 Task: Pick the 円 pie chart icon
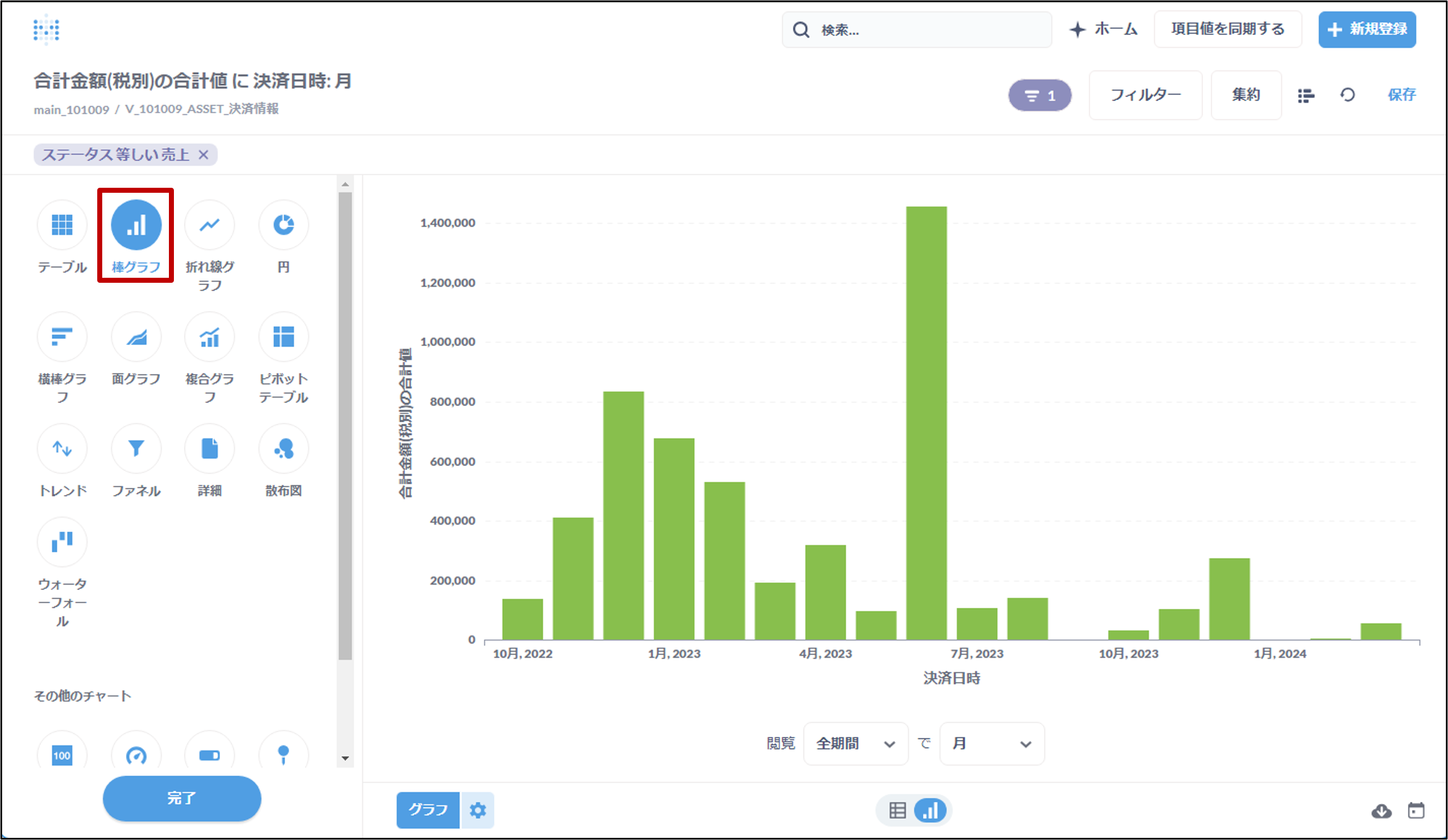[283, 224]
